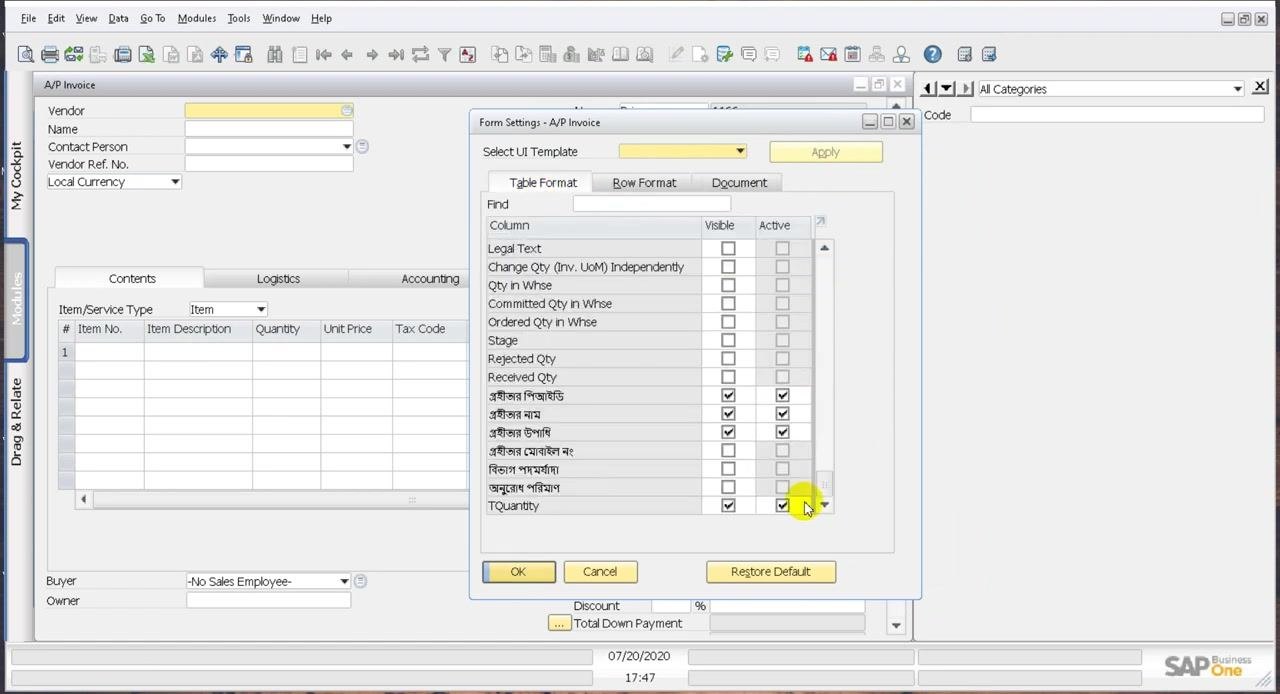Open the Logistics tab in A/P Invoice
The image size is (1280, 694).
pos(278,279)
